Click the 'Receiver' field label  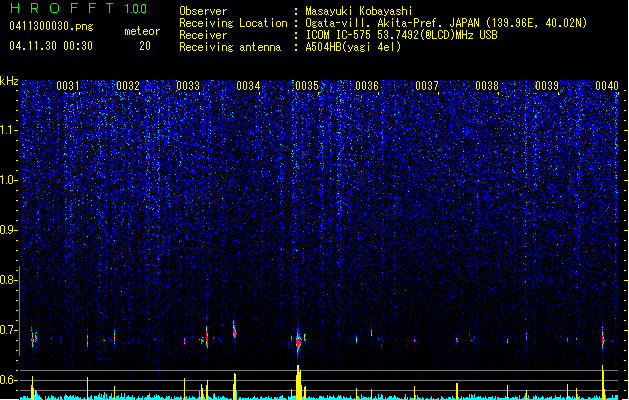pos(203,35)
